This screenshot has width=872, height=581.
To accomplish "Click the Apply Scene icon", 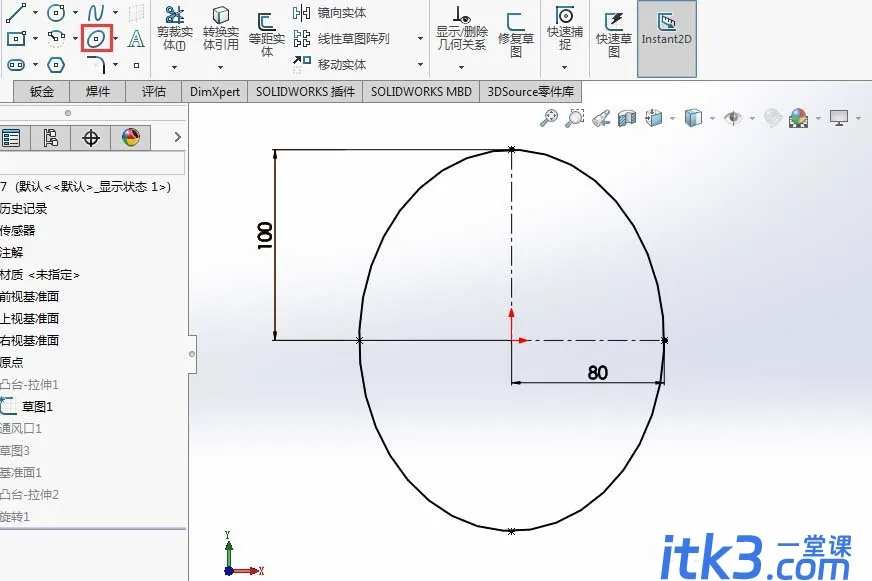I will click(x=799, y=118).
